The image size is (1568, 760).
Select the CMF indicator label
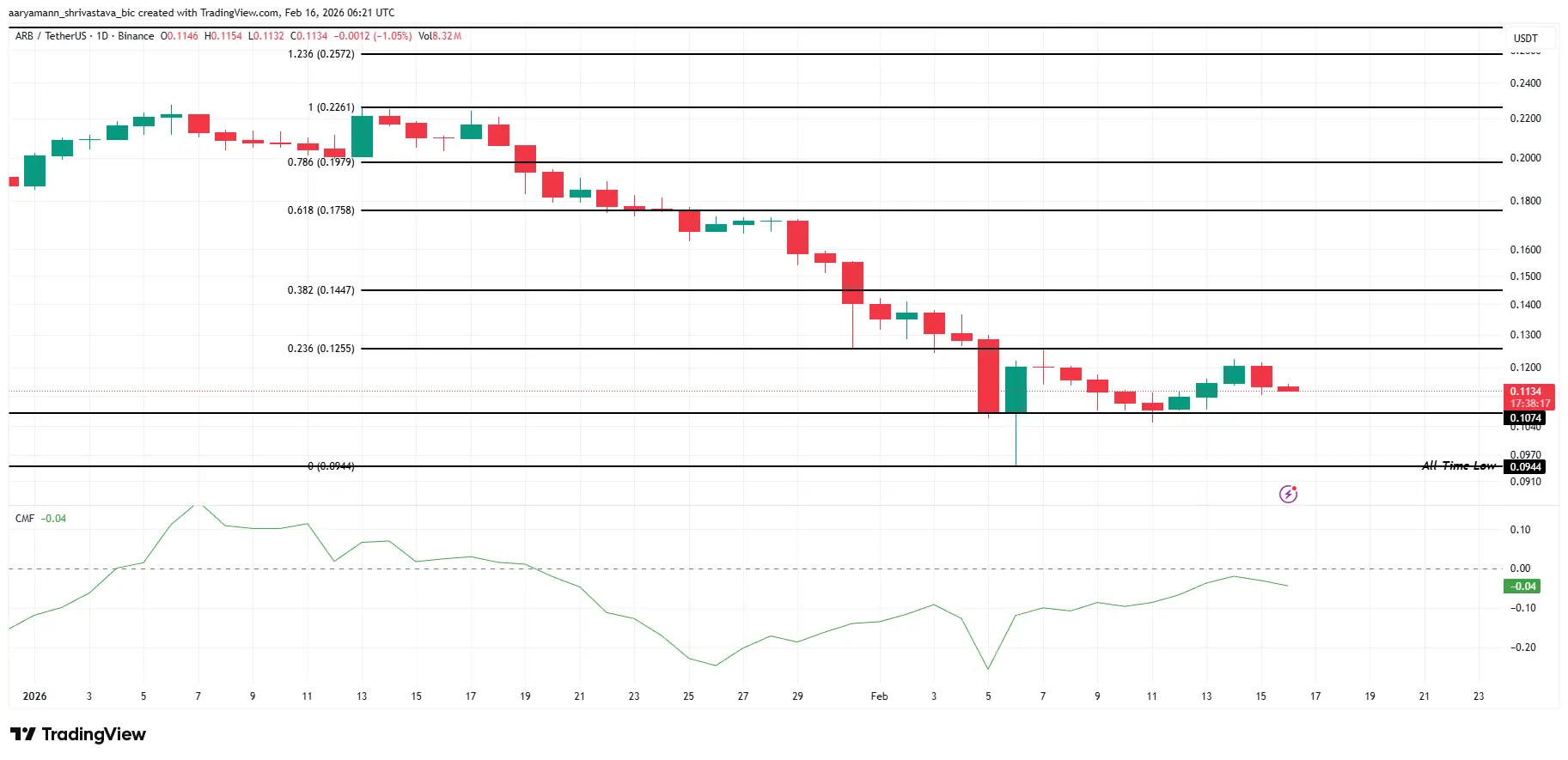click(25, 519)
